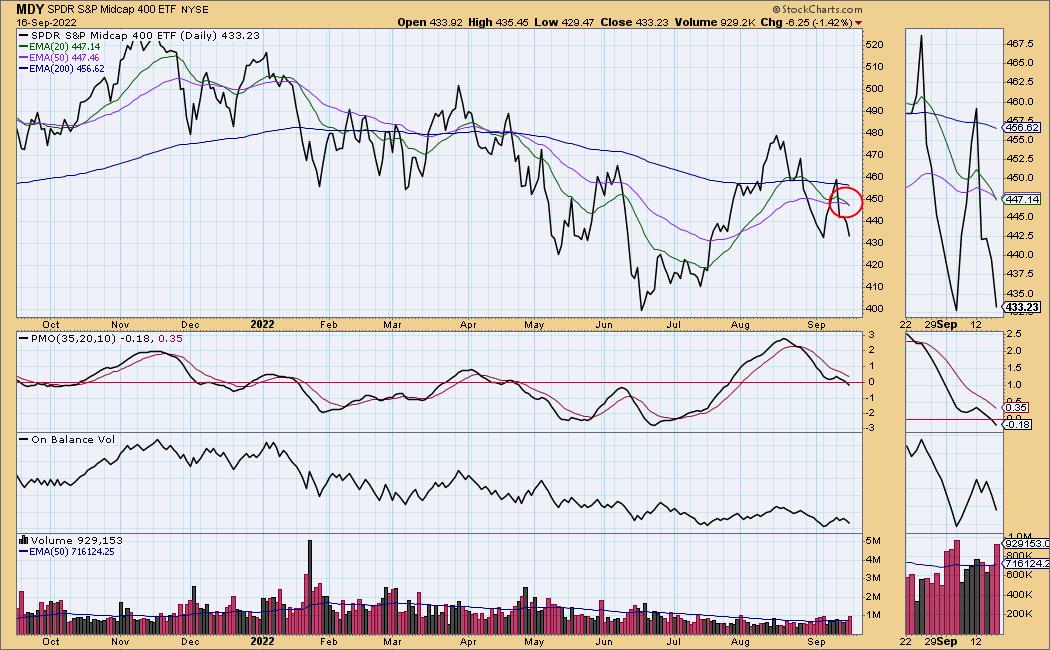
Task: Click the Volume 929.2K value in header
Action: [x=715, y=22]
